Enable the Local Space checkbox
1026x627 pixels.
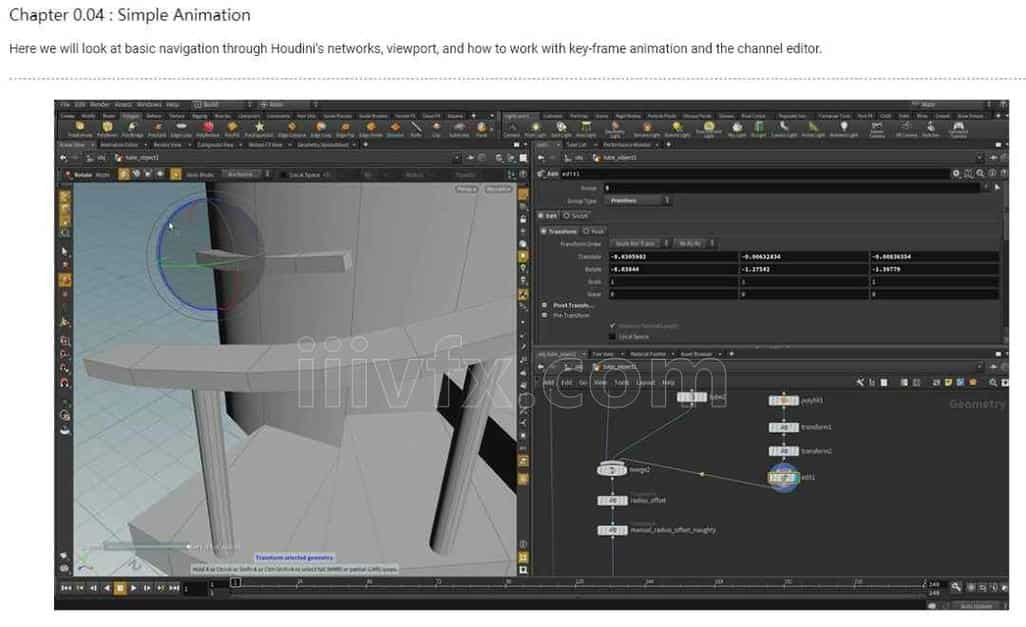(613, 336)
